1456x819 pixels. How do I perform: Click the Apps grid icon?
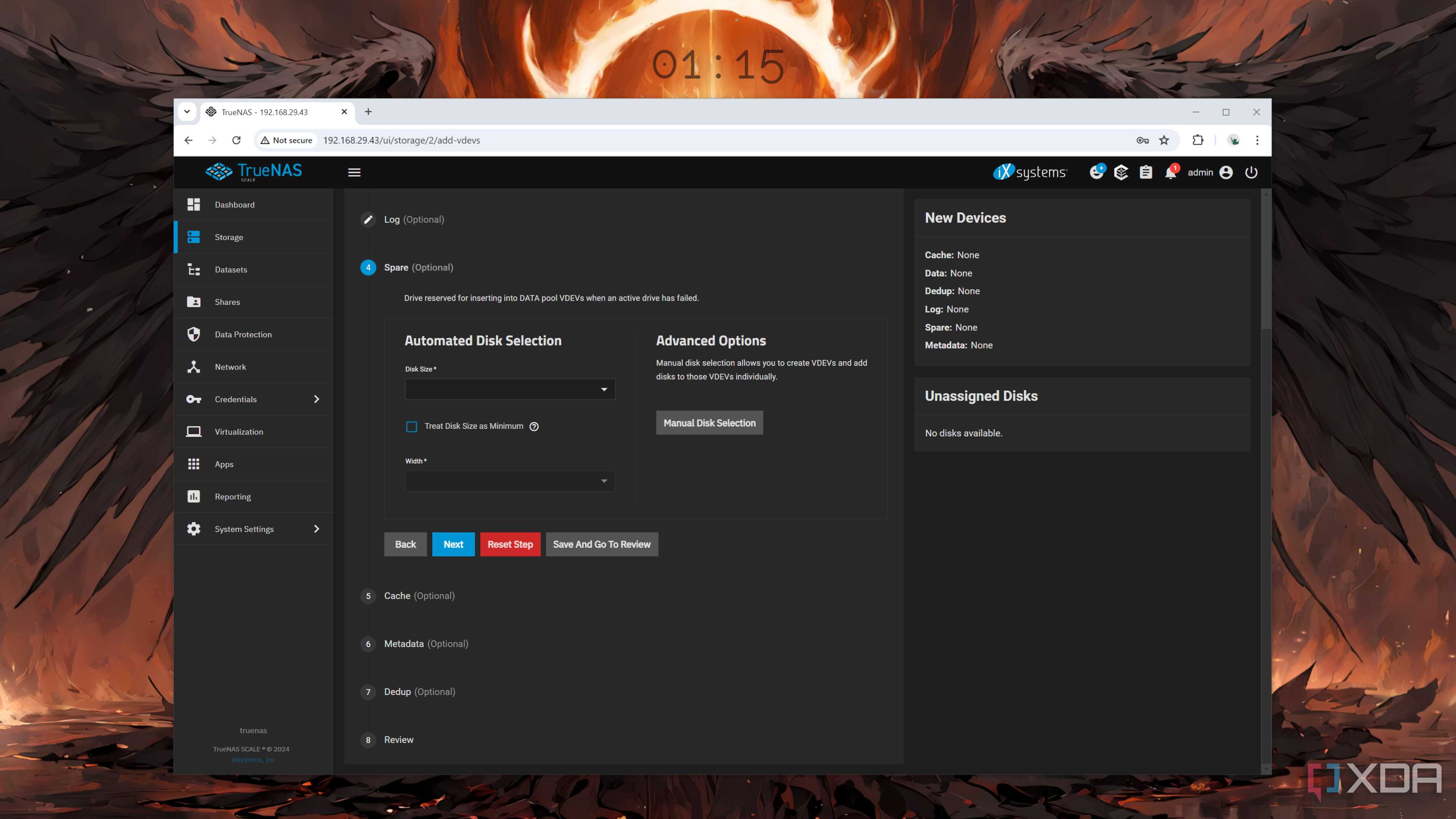tap(193, 464)
